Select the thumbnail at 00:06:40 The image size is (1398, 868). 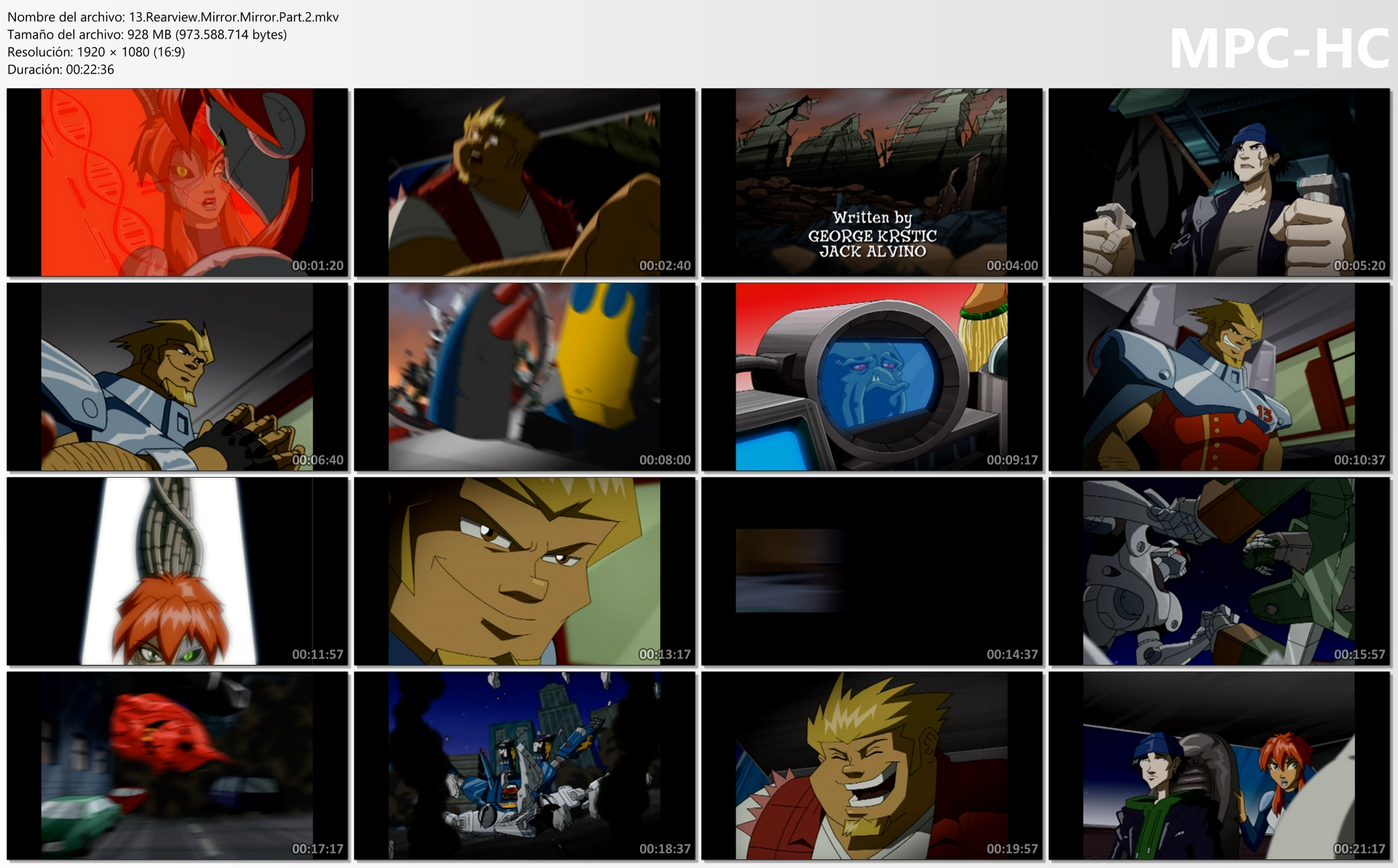177,376
